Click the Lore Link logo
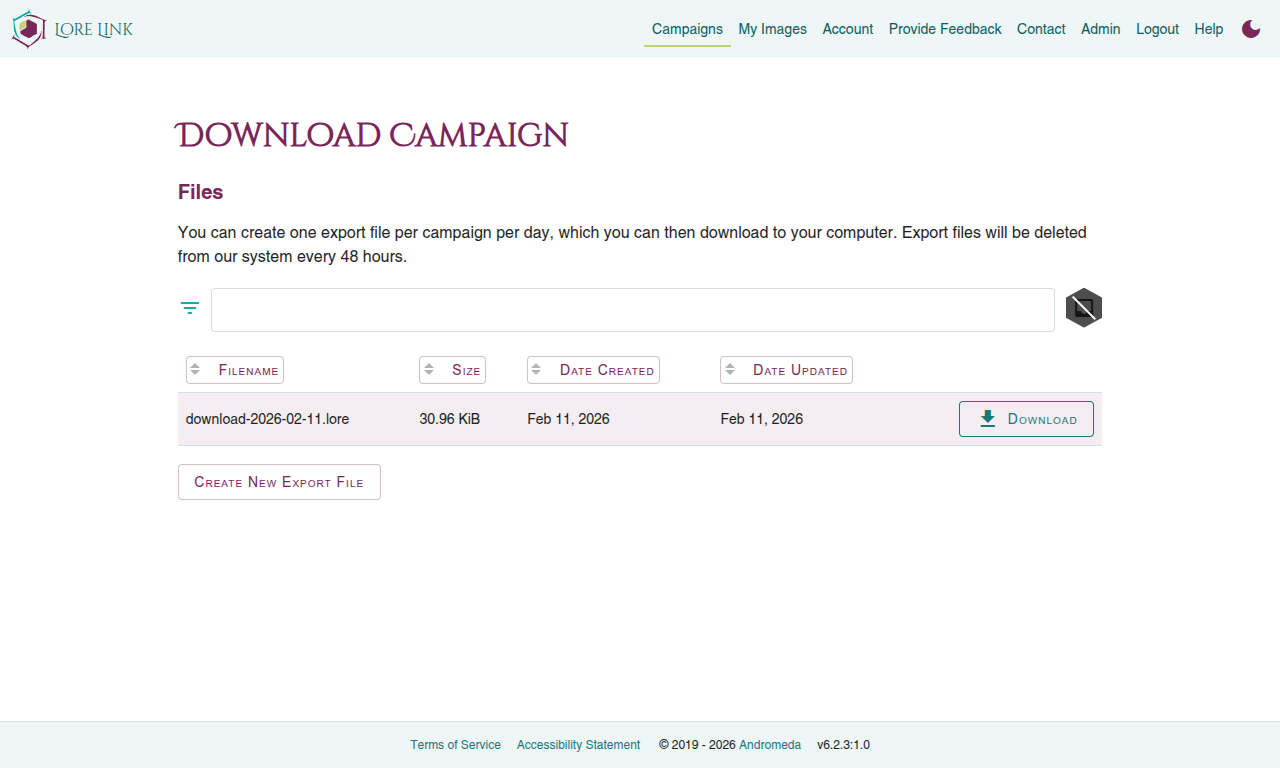The width and height of the screenshot is (1280, 768). click(x=70, y=29)
